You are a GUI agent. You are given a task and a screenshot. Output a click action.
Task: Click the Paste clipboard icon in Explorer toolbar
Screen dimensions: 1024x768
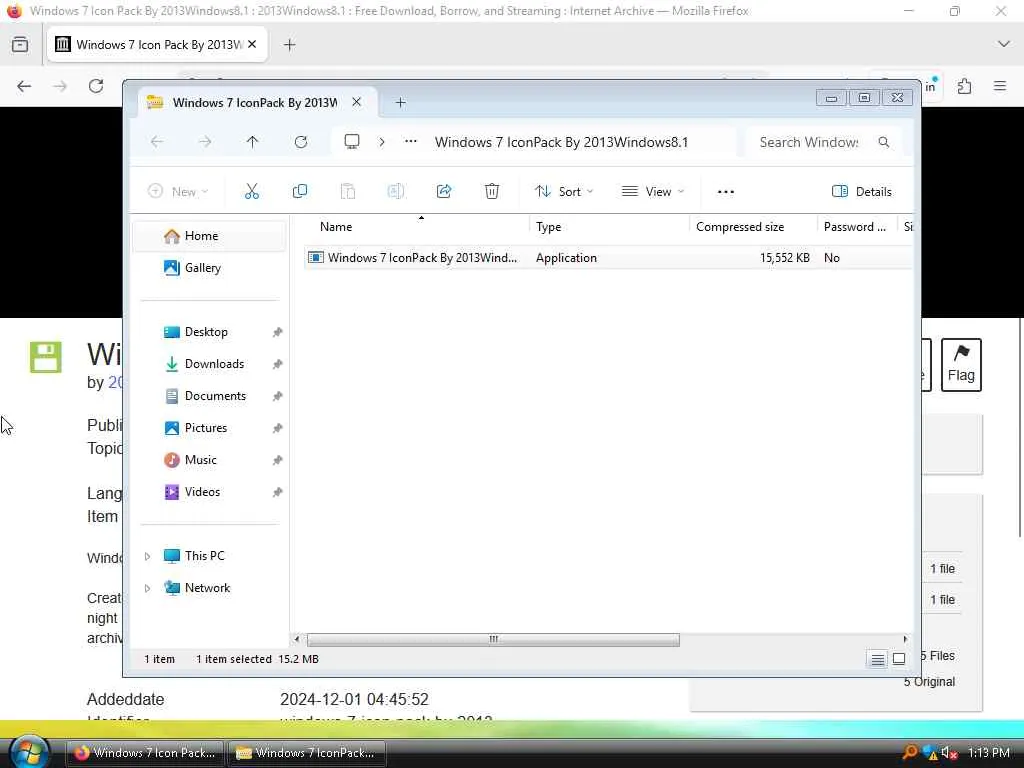[x=348, y=191]
